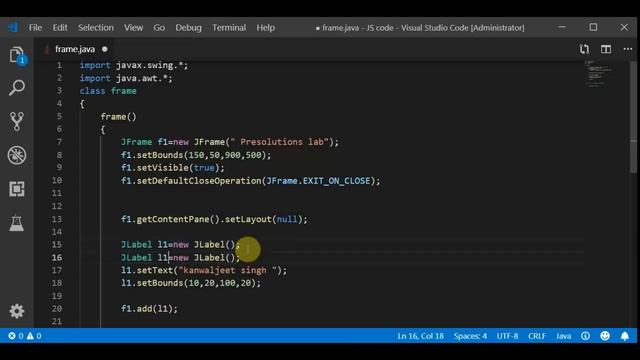
Task: Click the editor vertical scrollbar
Action: coord(633,118)
